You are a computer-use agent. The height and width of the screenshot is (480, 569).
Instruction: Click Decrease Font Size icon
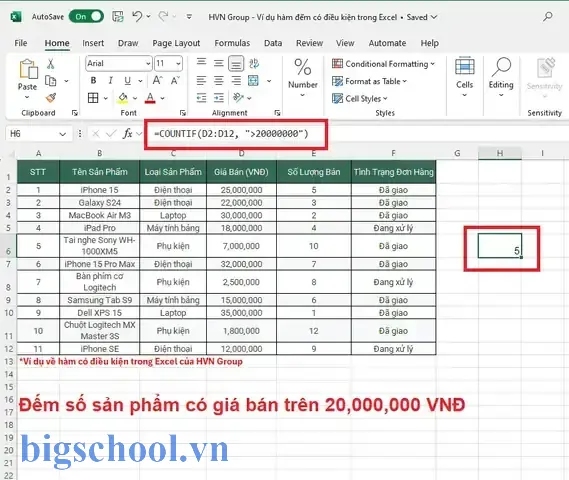(175, 80)
